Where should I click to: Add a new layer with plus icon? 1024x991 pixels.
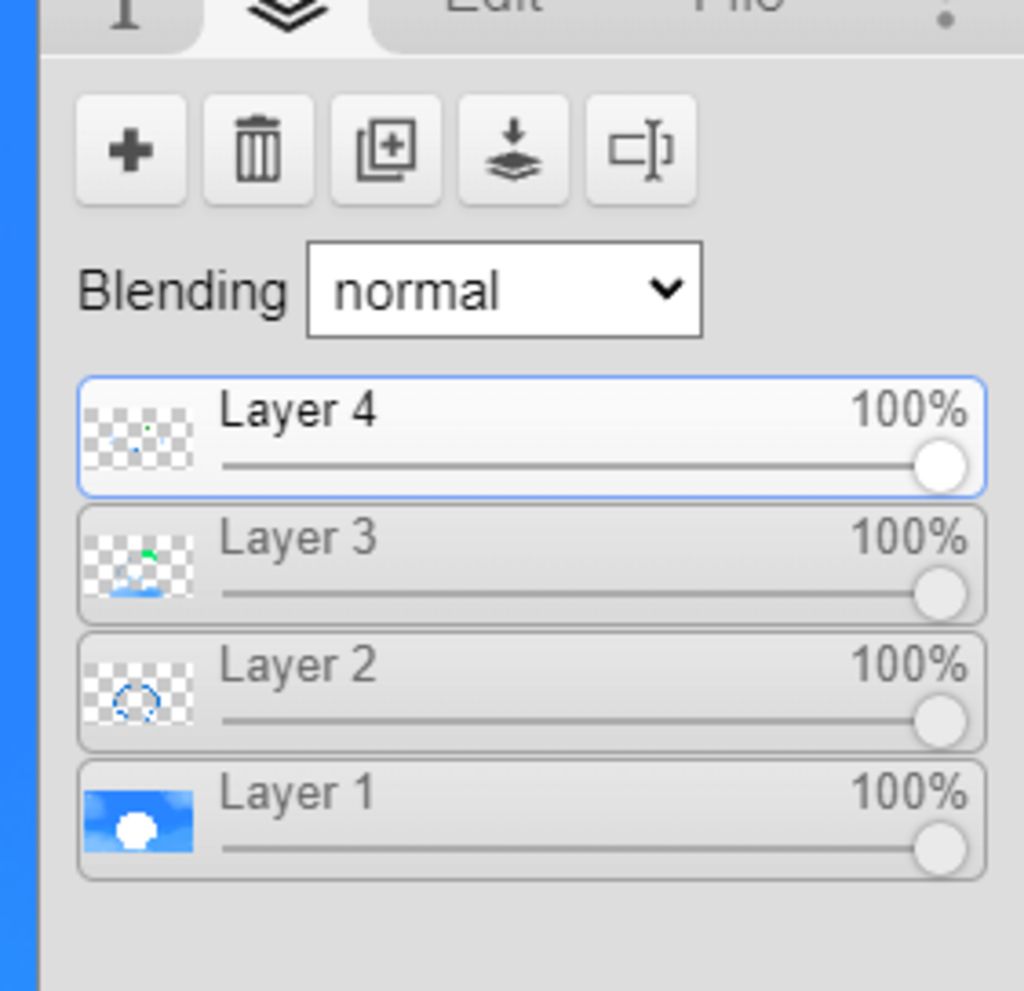[x=131, y=150]
